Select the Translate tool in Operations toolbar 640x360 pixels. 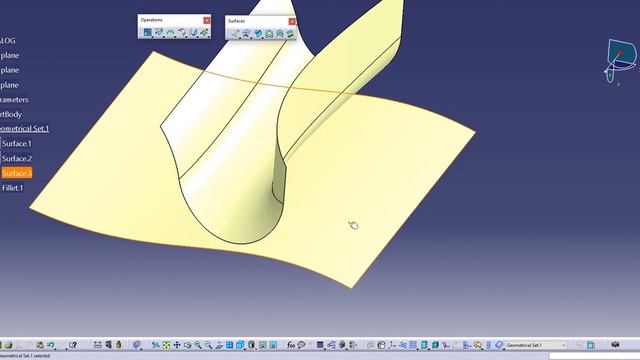point(193,33)
